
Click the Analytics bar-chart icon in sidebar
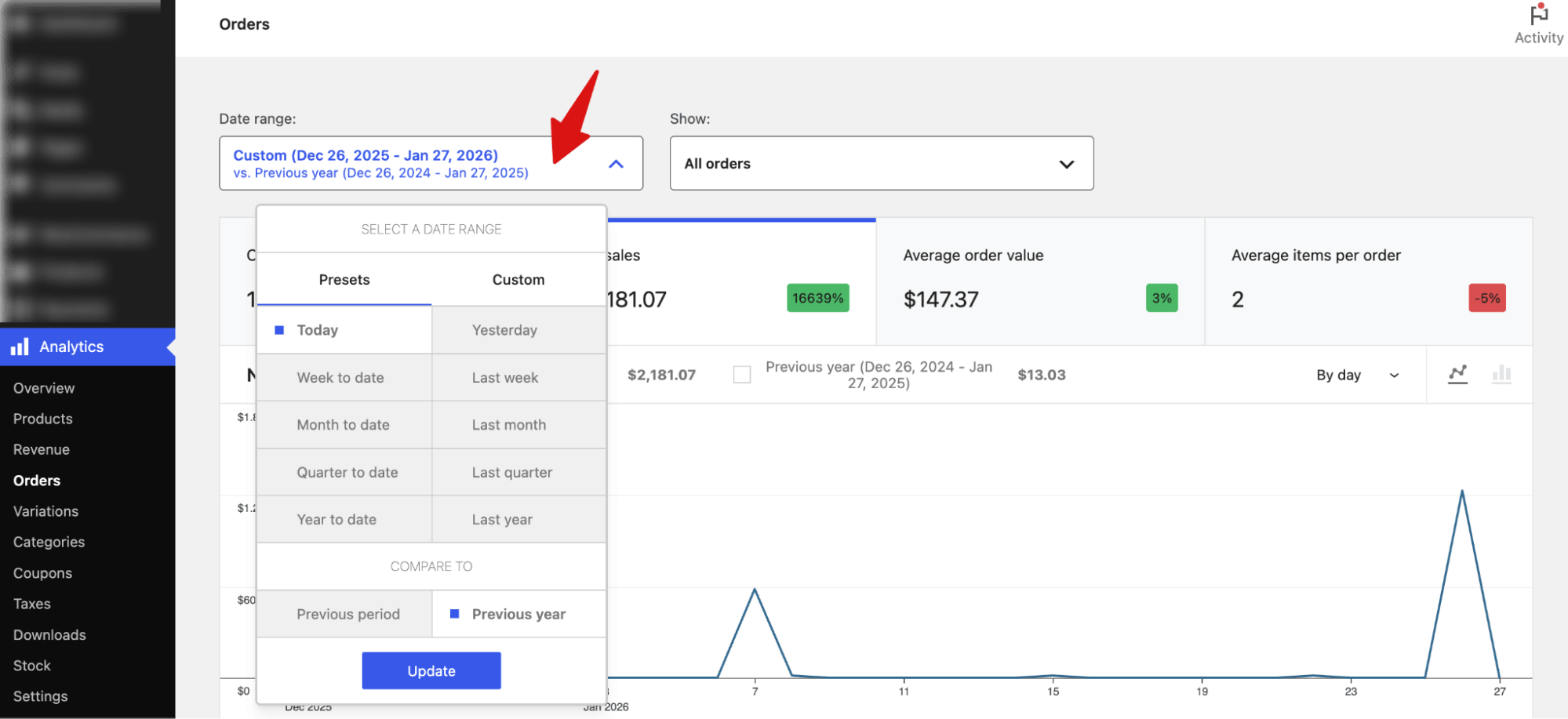[21, 346]
